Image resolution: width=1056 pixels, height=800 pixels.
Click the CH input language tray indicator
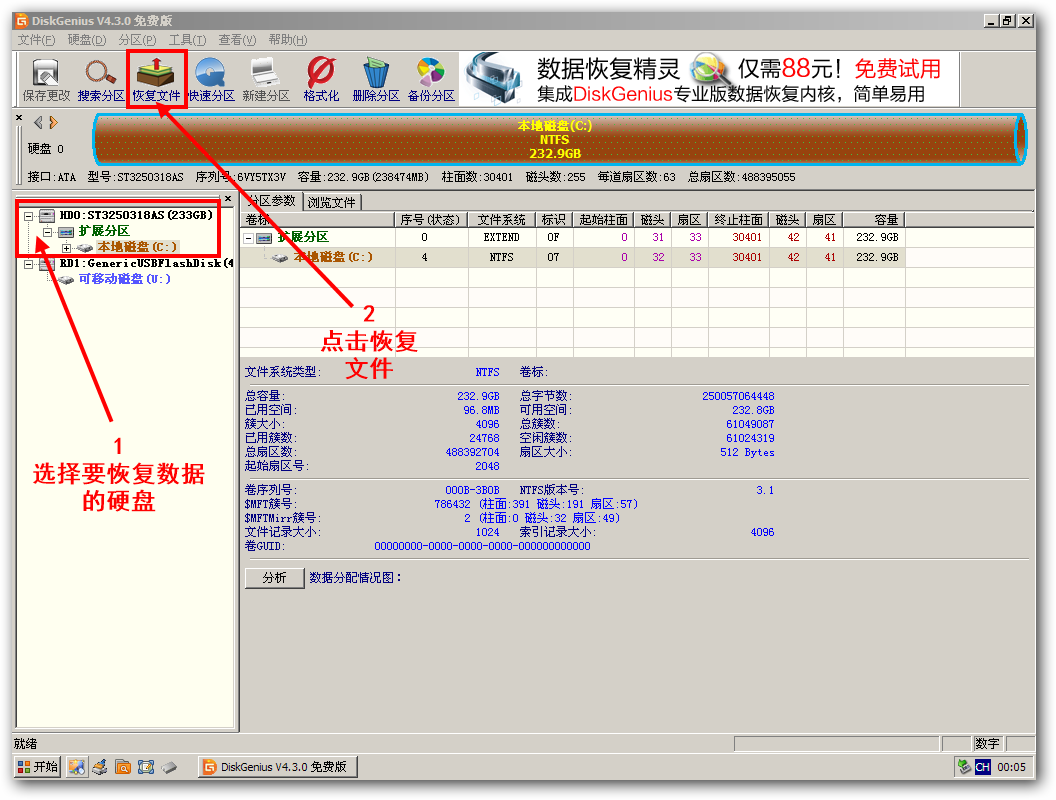click(x=983, y=766)
